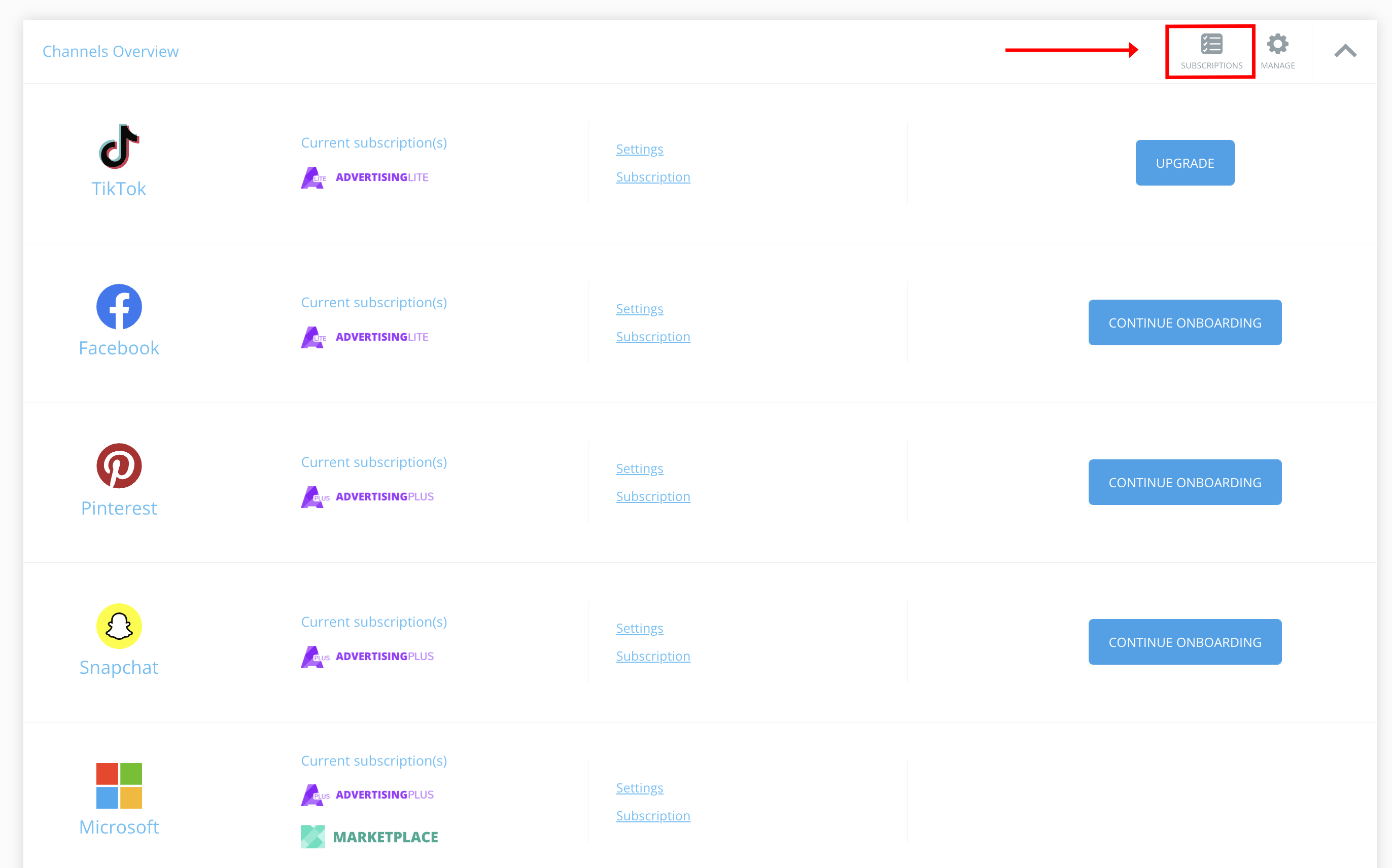
Task: Click the TikTok logo
Action: (119, 147)
